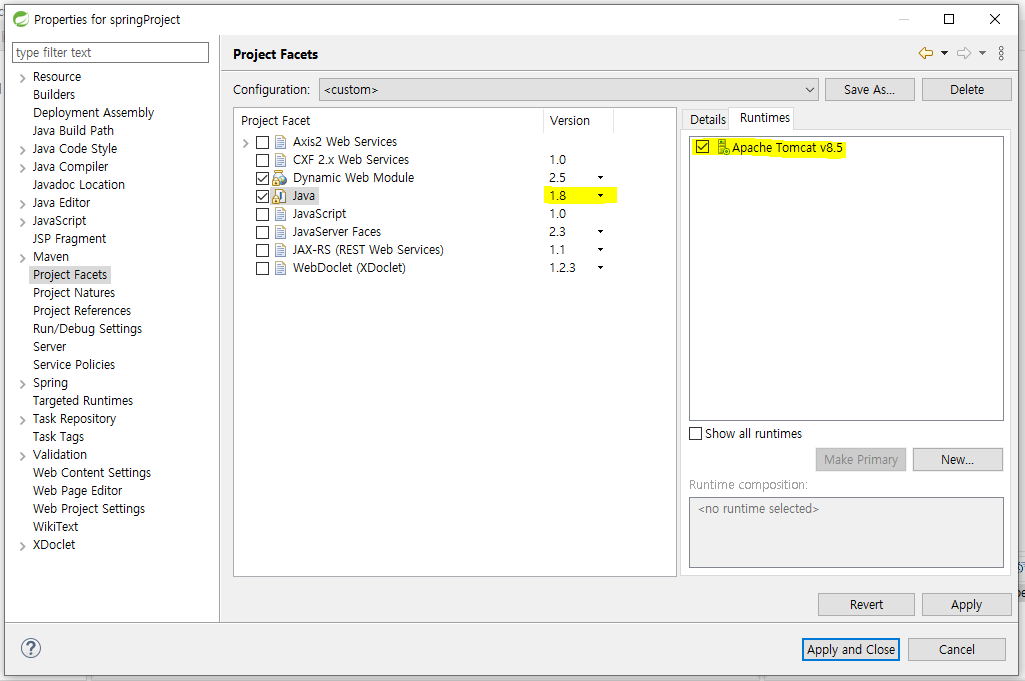
Task: Open Java version 1.8 dropdown
Action: pyautogui.click(x=600, y=195)
